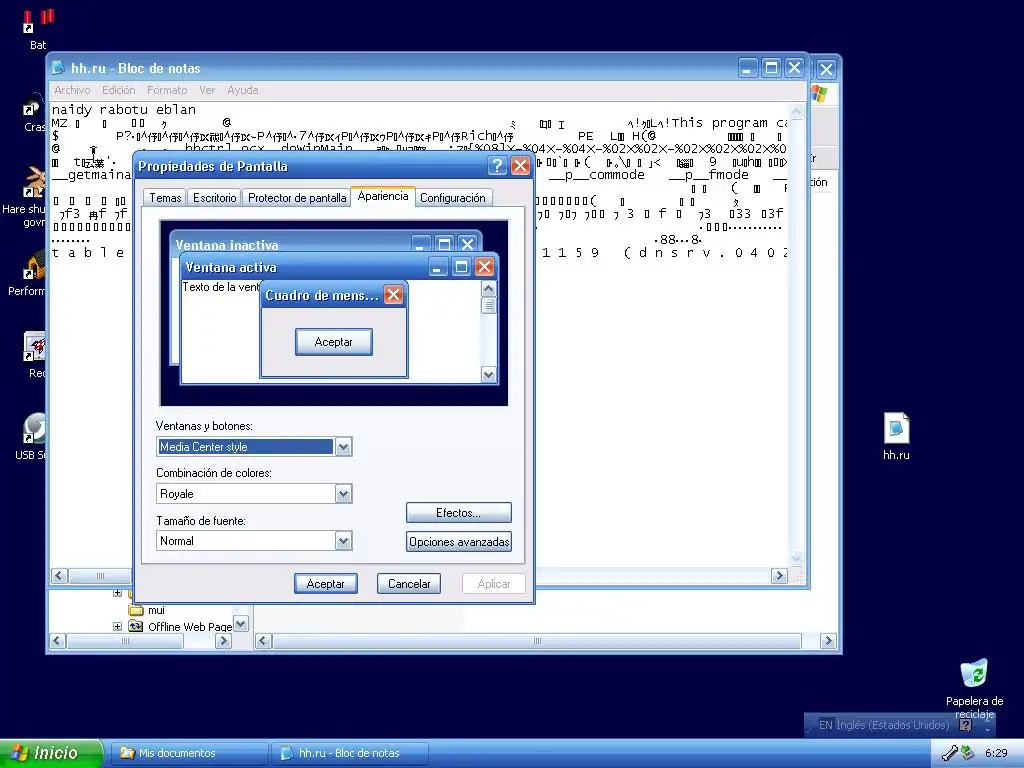Click the Media Center style value field
Image resolution: width=1024 pixels, height=768 pixels.
pyautogui.click(x=246, y=447)
